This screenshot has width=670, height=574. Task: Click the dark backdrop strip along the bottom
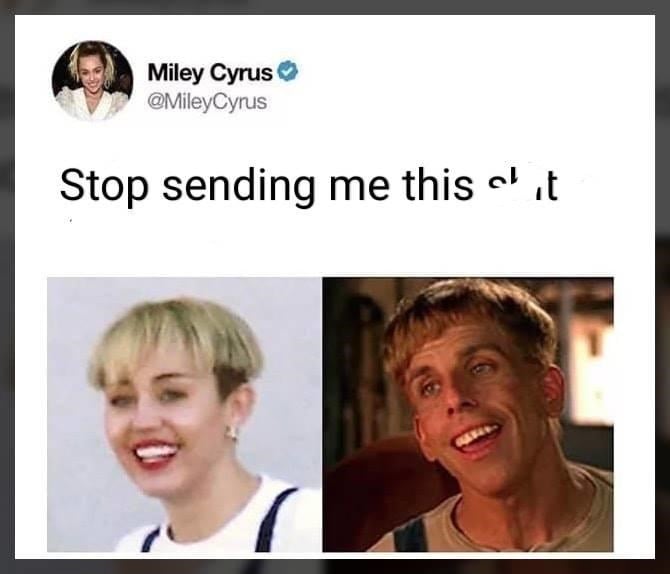coord(335,566)
